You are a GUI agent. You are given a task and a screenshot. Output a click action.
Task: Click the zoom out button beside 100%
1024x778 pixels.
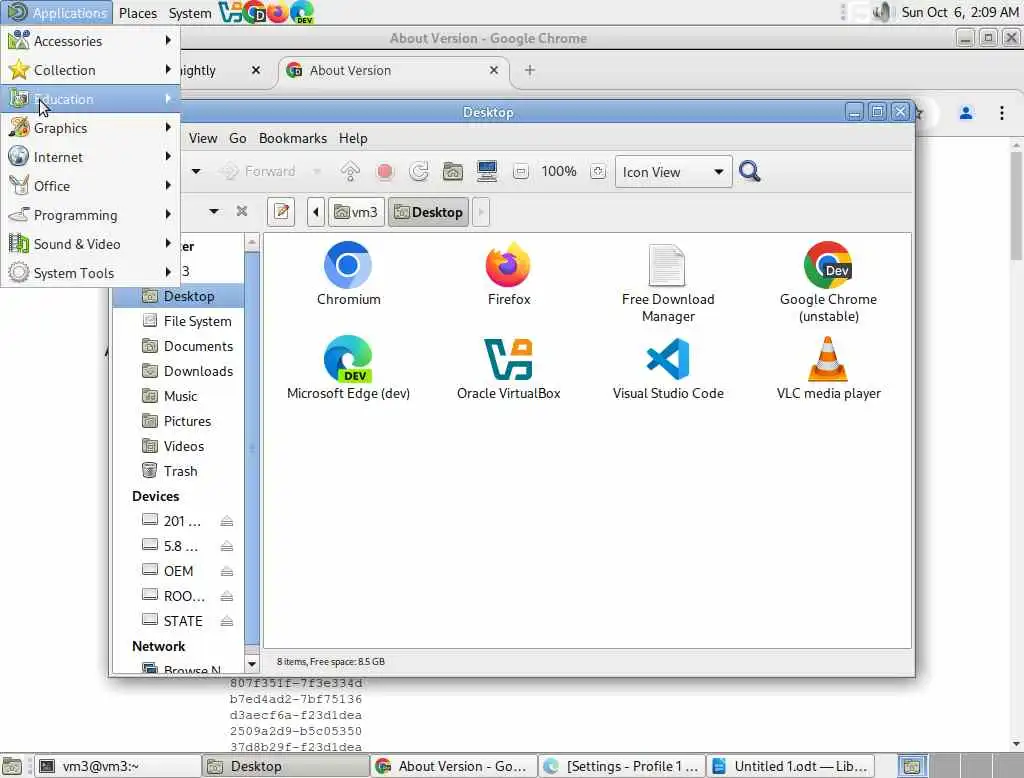coord(520,172)
